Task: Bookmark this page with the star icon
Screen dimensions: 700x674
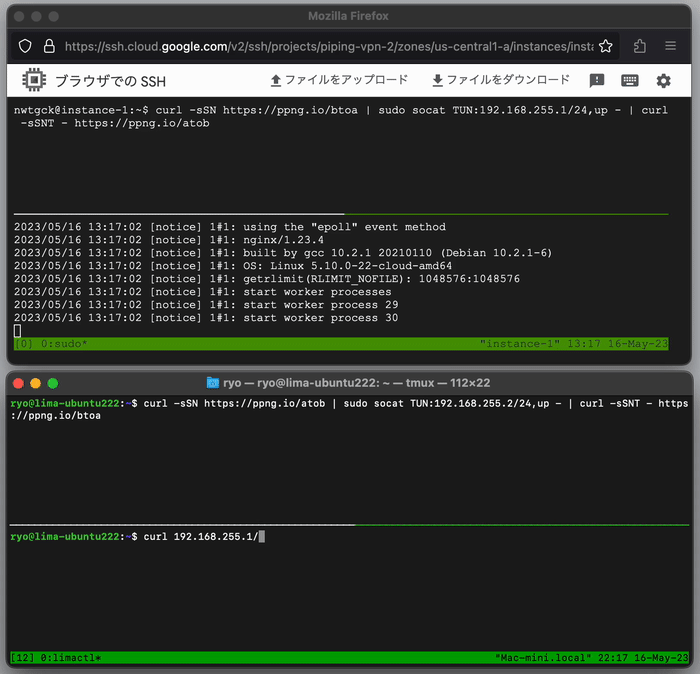Action: tap(606, 46)
